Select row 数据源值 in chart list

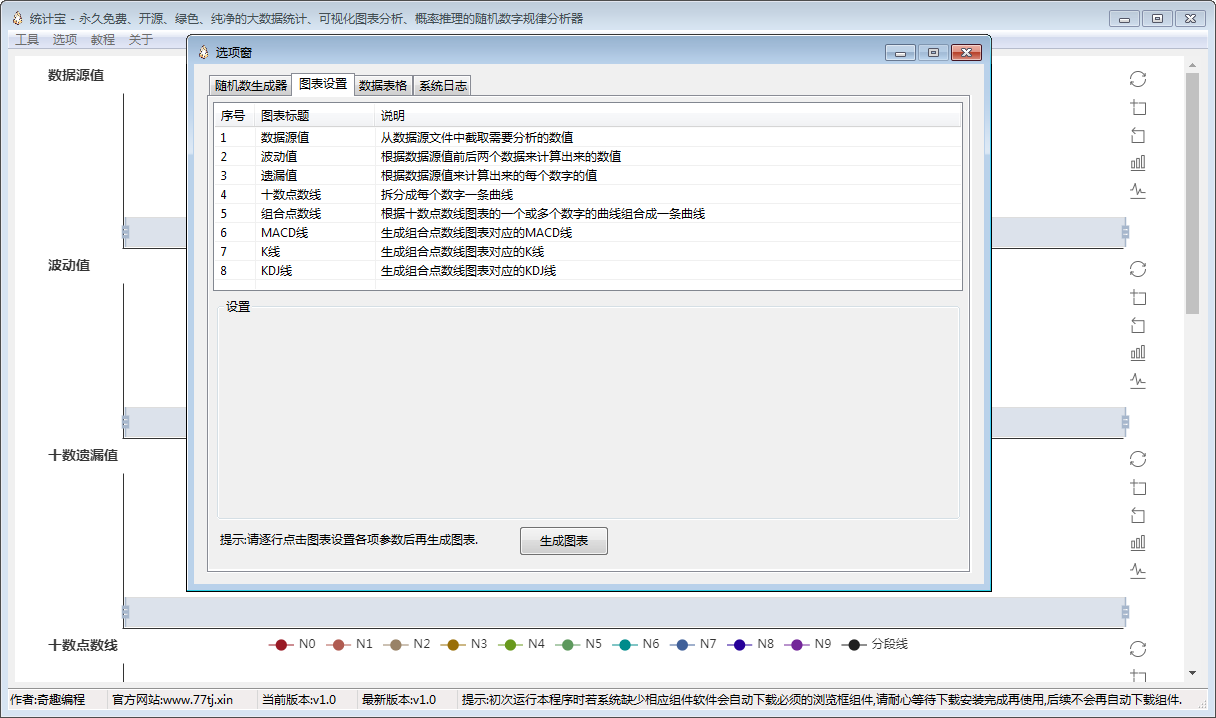588,137
